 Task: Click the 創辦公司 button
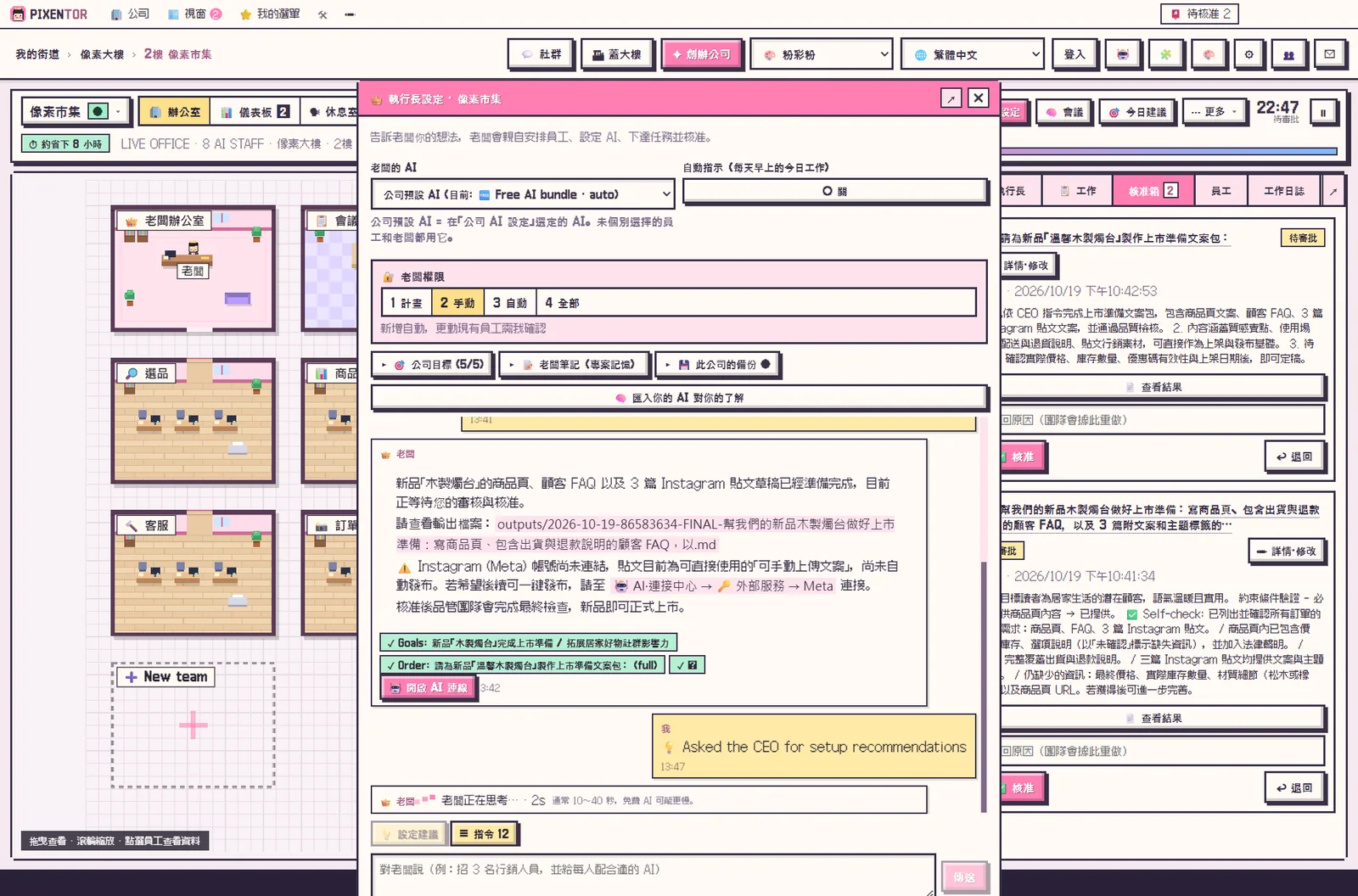tap(702, 54)
